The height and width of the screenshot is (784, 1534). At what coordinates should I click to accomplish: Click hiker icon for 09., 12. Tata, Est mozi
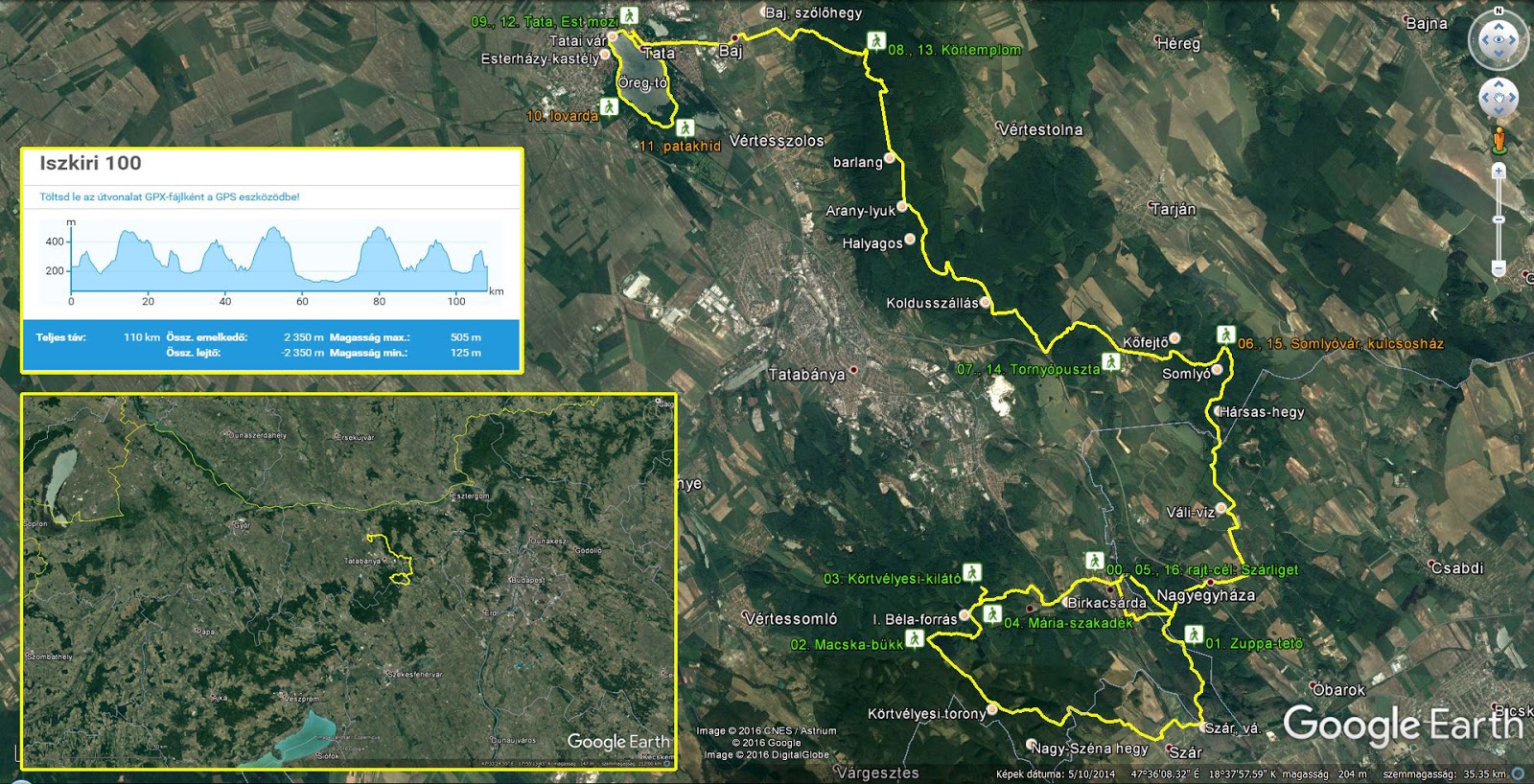629,15
